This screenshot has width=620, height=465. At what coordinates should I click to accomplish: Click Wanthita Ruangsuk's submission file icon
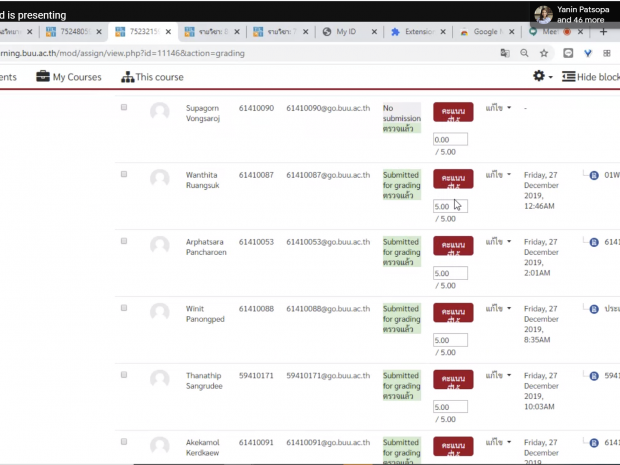pos(594,174)
